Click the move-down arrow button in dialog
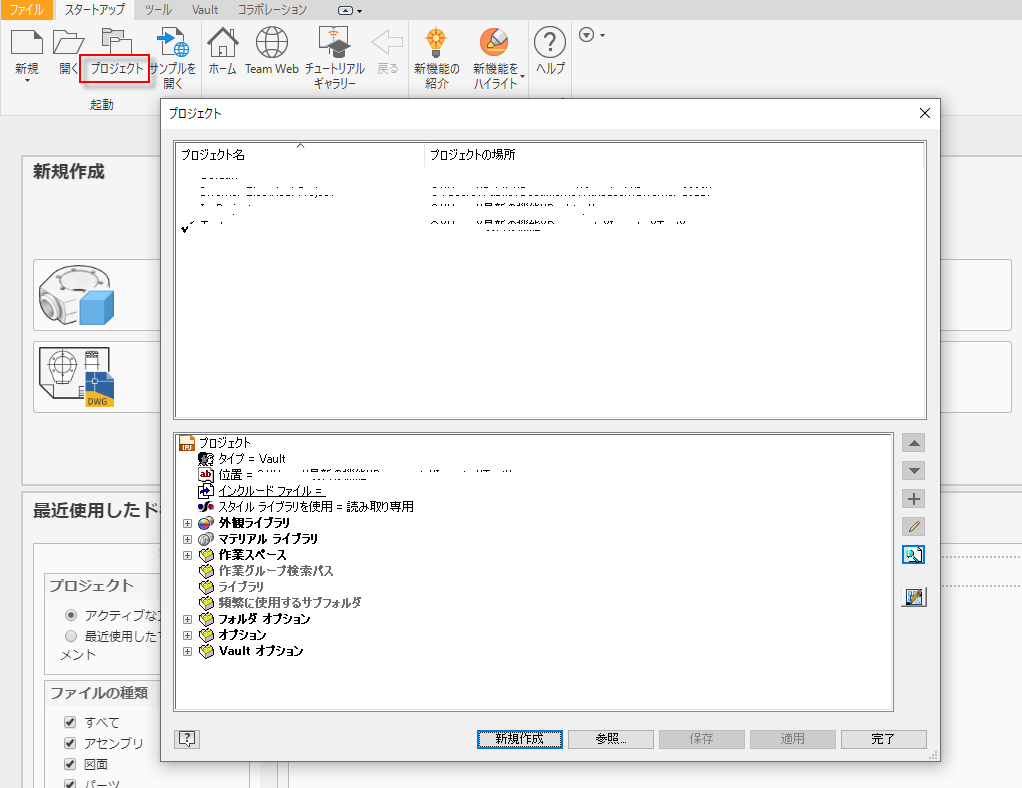 [x=914, y=471]
